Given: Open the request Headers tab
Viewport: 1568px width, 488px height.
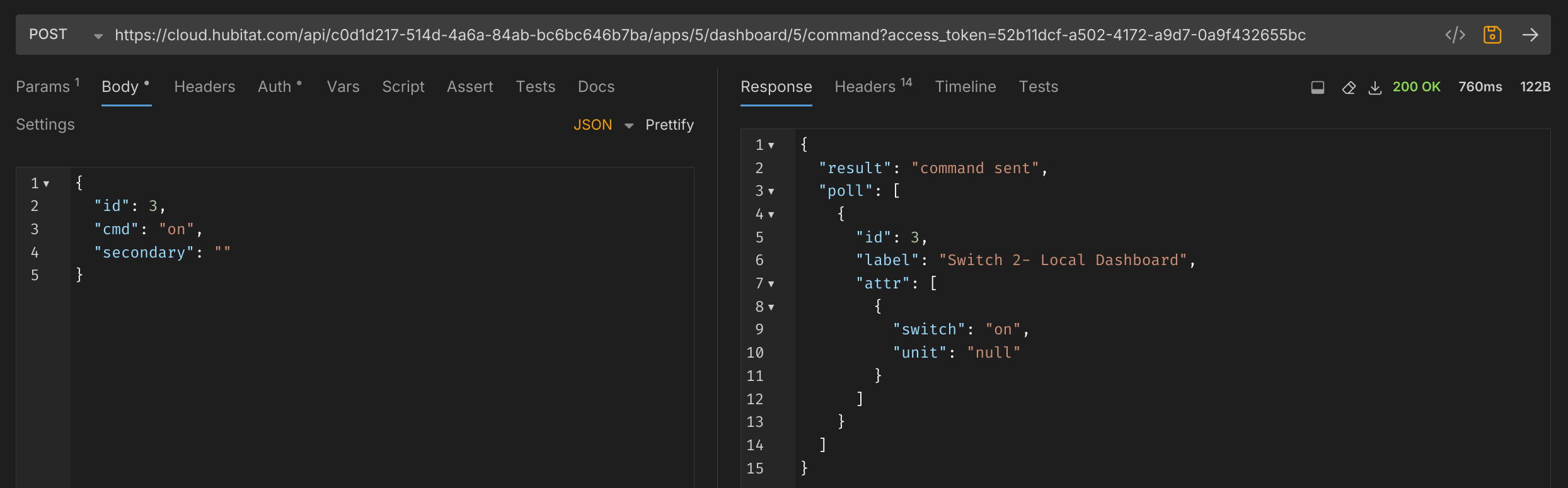Looking at the screenshot, I should pos(204,87).
